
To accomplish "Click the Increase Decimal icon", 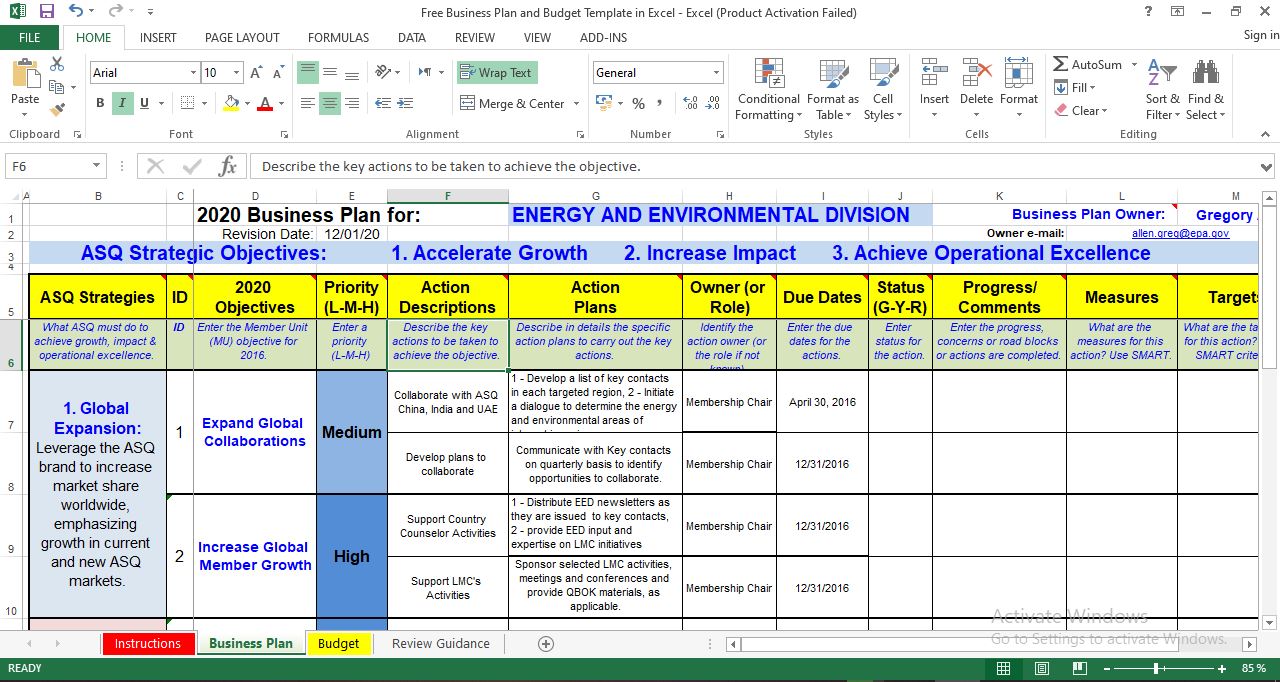I will [690, 102].
